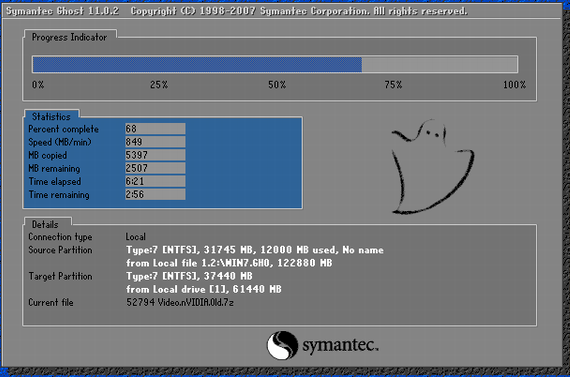This screenshot has height=377, width=570.
Task: Click the unfilled gray progress bar section
Action: (x=439, y=64)
